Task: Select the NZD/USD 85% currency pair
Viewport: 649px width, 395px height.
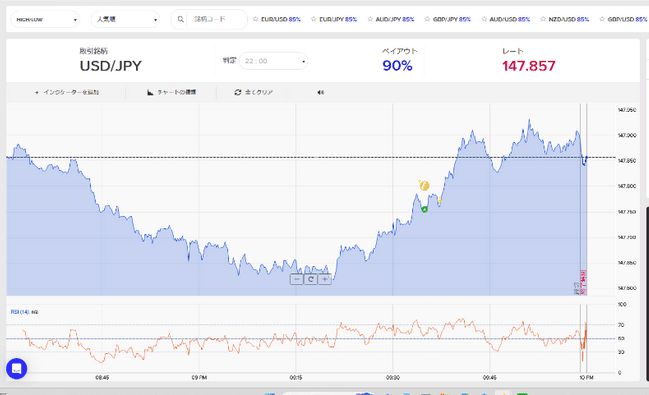Action: pos(568,19)
